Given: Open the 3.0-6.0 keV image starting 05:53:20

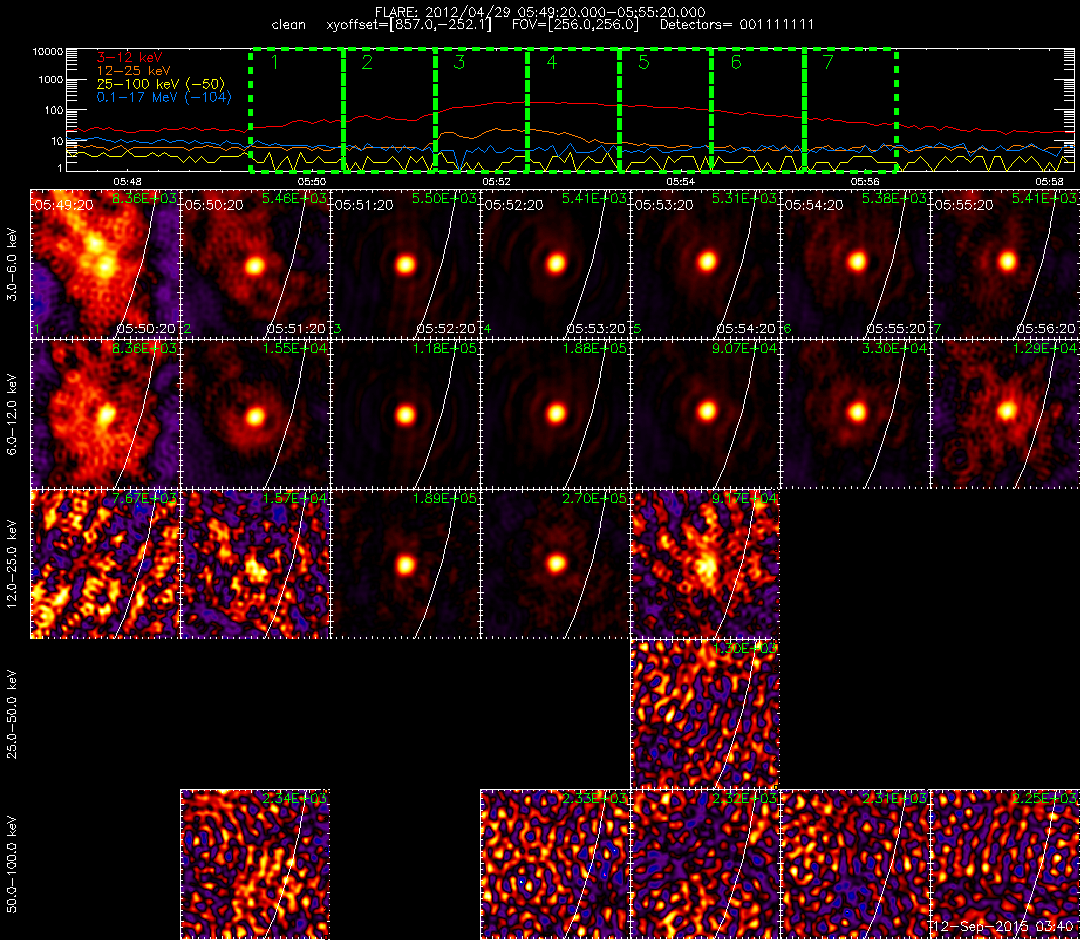Looking at the screenshot, I should [x=705, y=265].
